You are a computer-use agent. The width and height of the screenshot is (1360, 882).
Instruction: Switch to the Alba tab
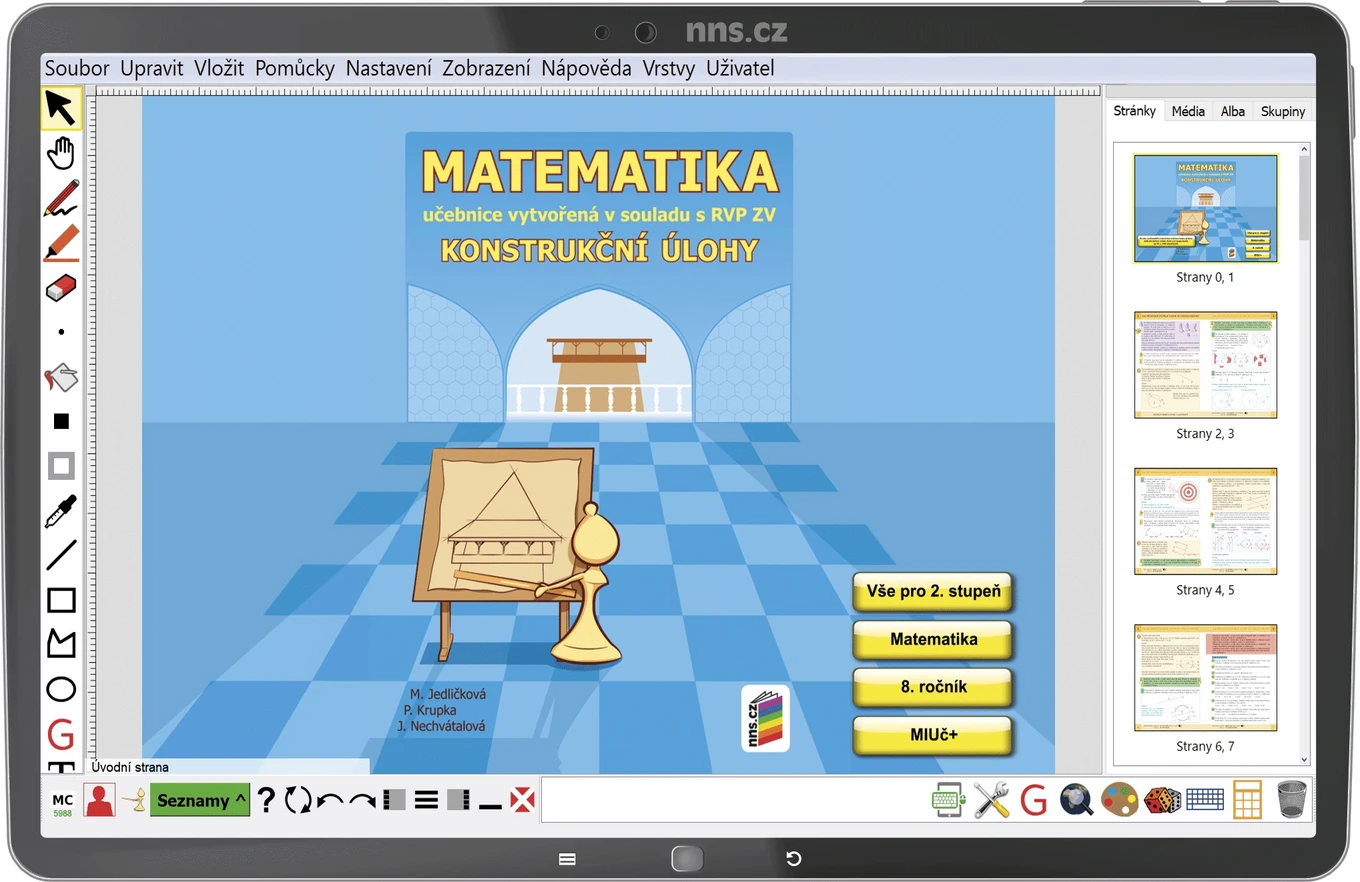click(x=1233, y=111)
